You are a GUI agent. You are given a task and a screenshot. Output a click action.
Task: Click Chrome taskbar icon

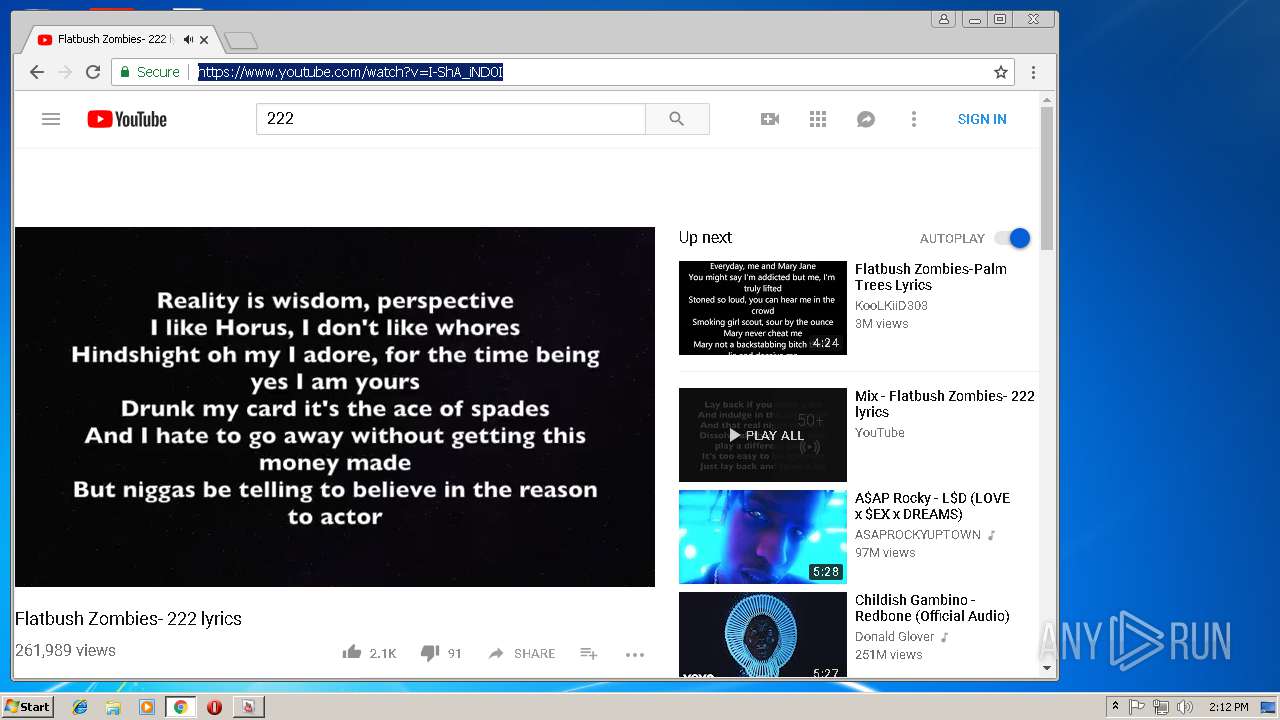[180, 707]
